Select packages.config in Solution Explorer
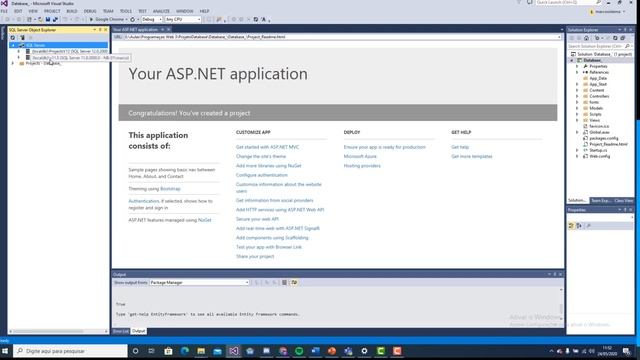The width and height of the screenshot is (640, 360). 604,138
